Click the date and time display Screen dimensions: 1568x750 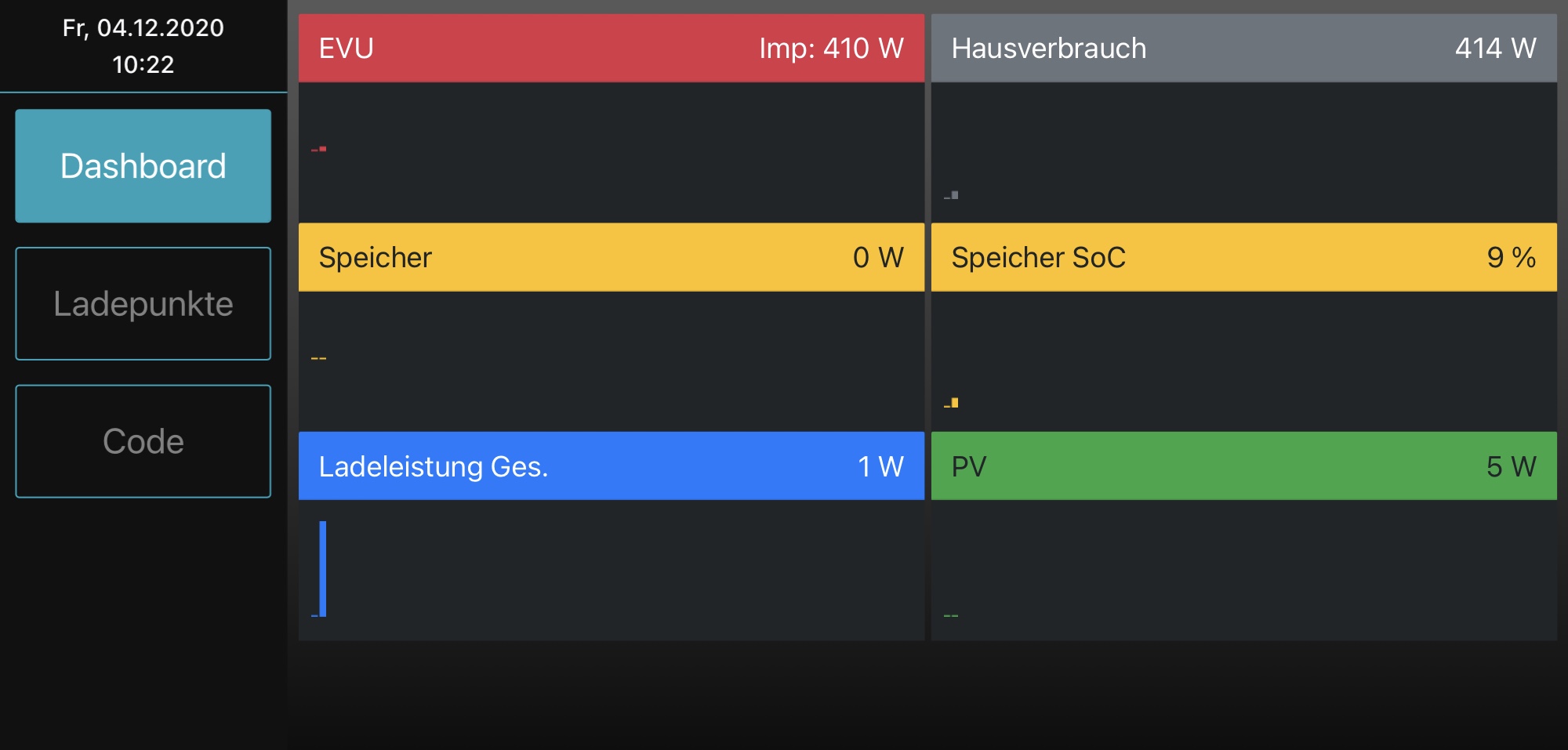click(143, 45)
